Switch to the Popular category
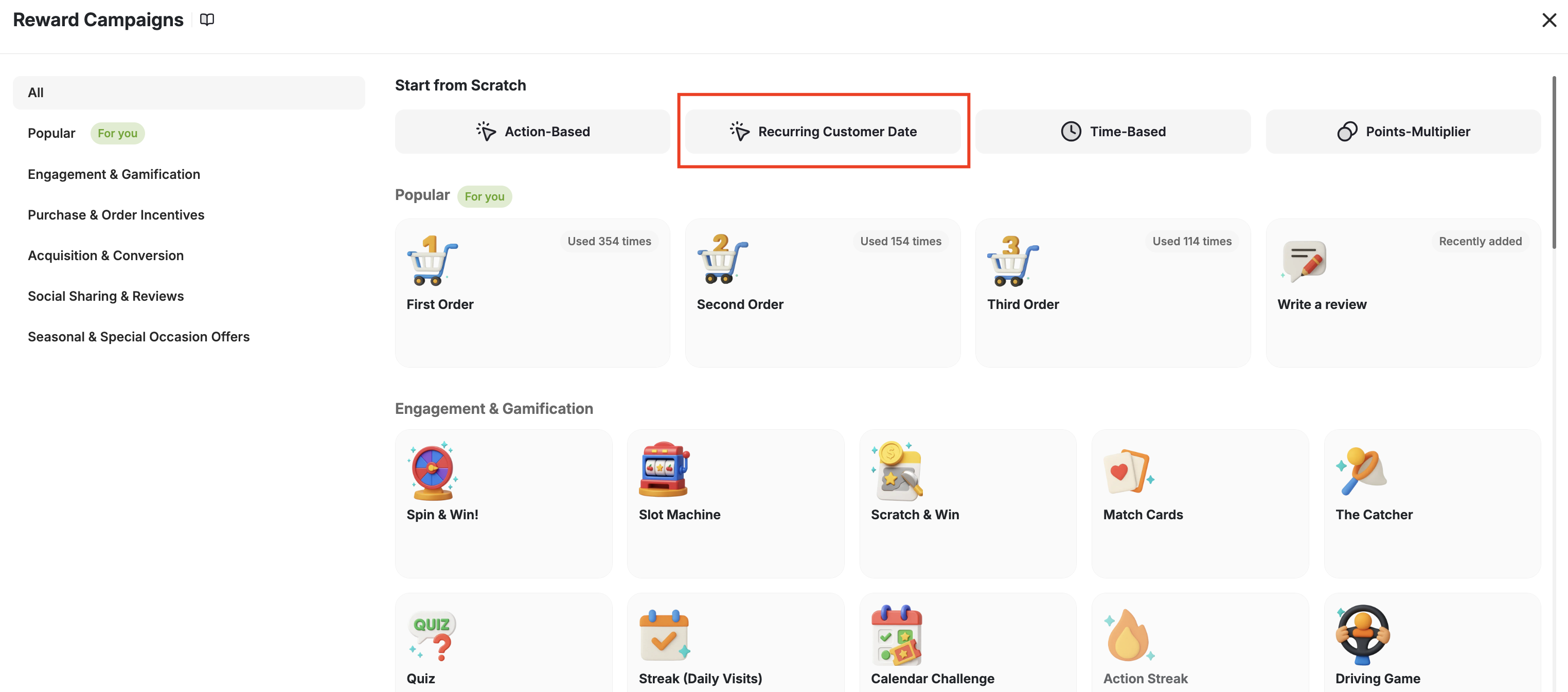 click(x=52, y=133)
